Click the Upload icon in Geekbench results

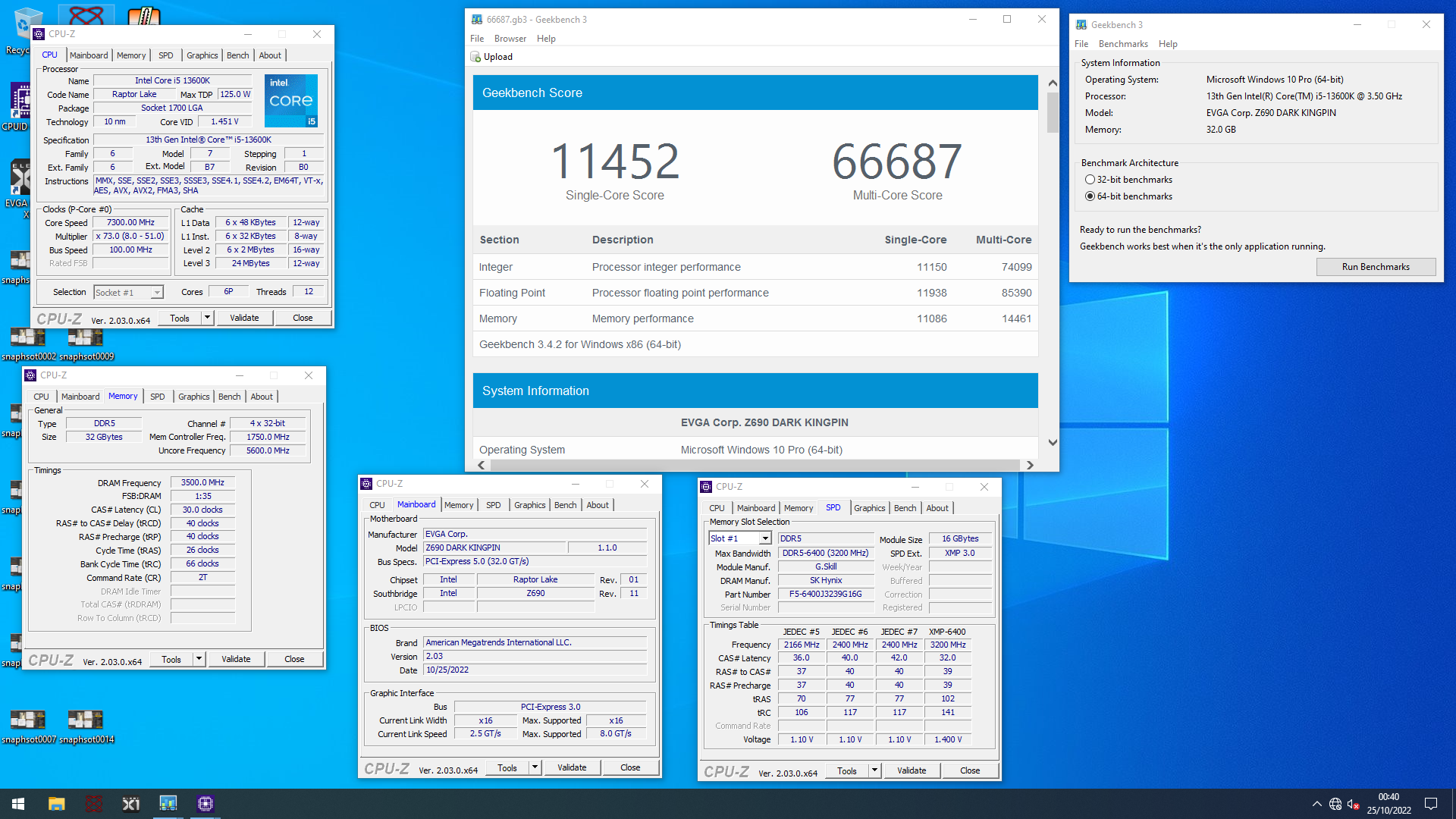[475, 57]
